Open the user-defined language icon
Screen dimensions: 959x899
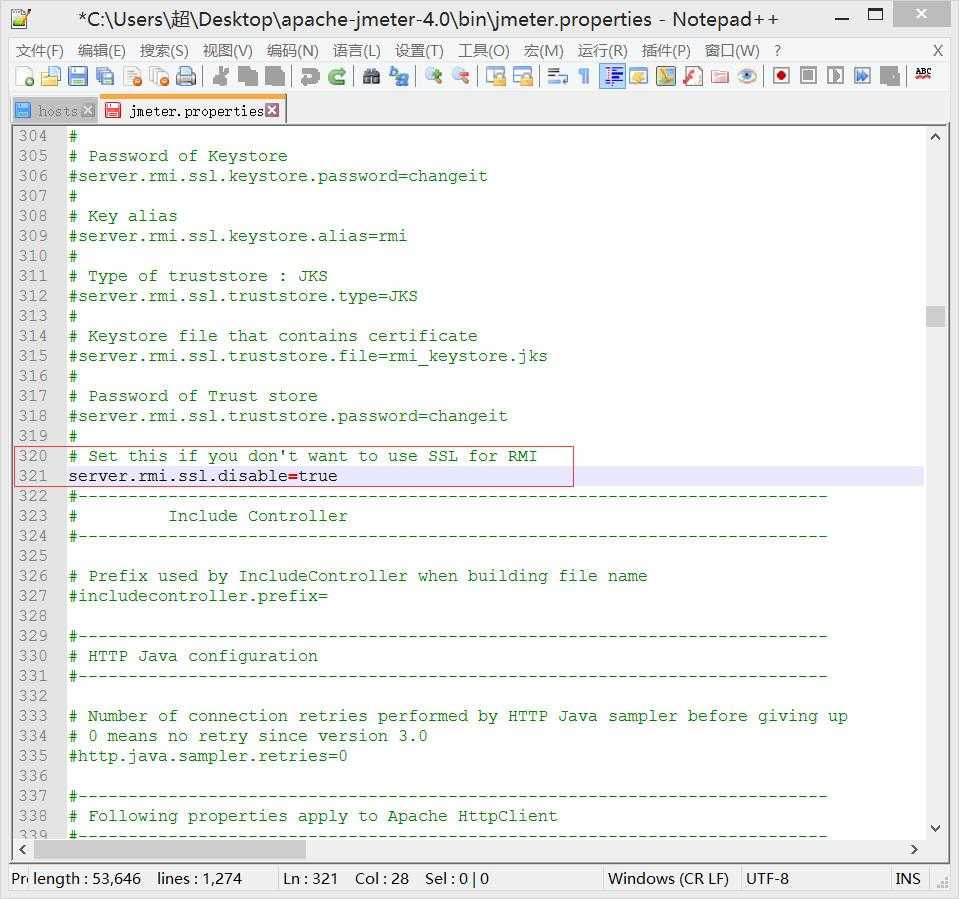click(x=639, y=76)
